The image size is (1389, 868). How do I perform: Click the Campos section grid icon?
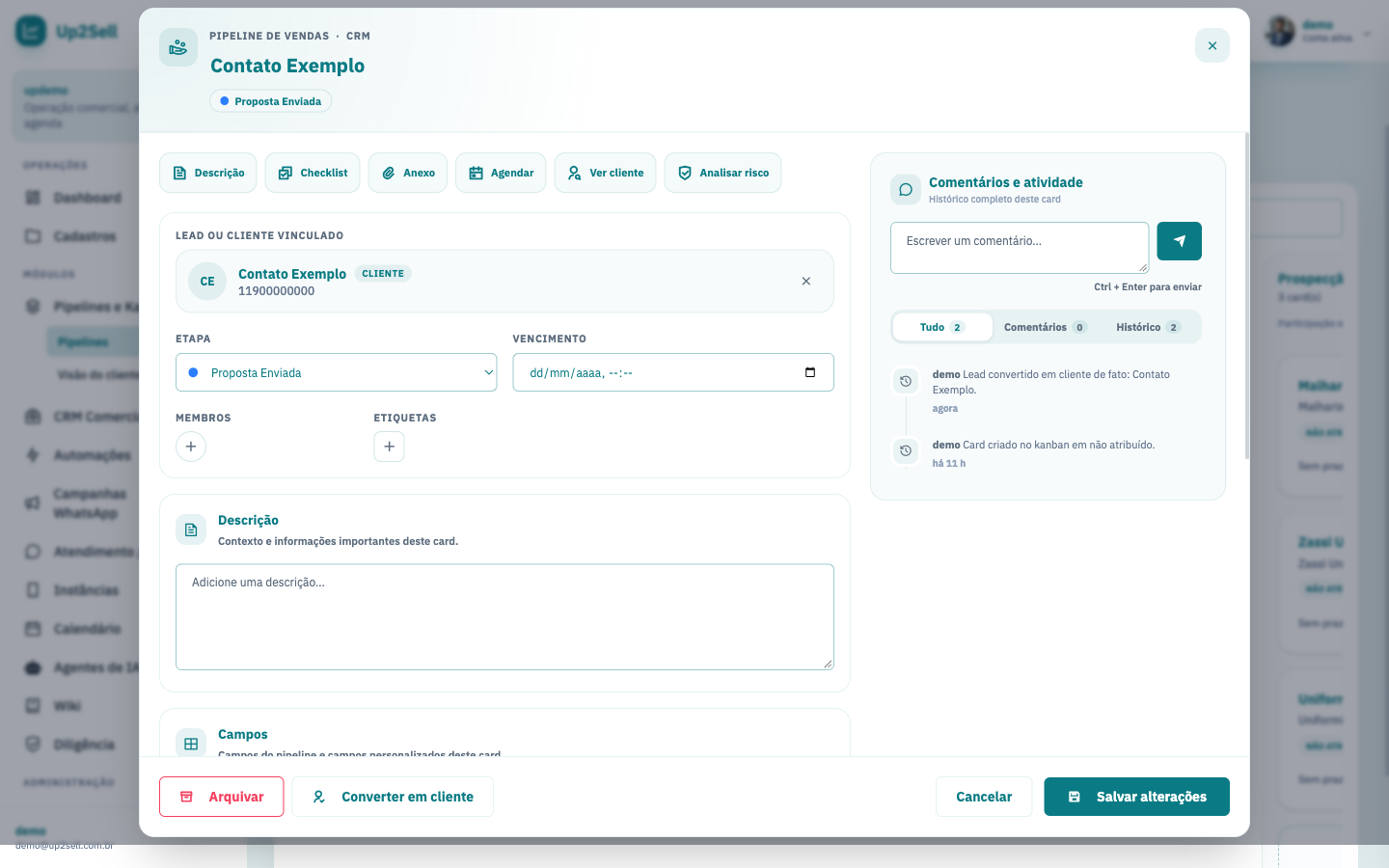click(x=191, y=744)
